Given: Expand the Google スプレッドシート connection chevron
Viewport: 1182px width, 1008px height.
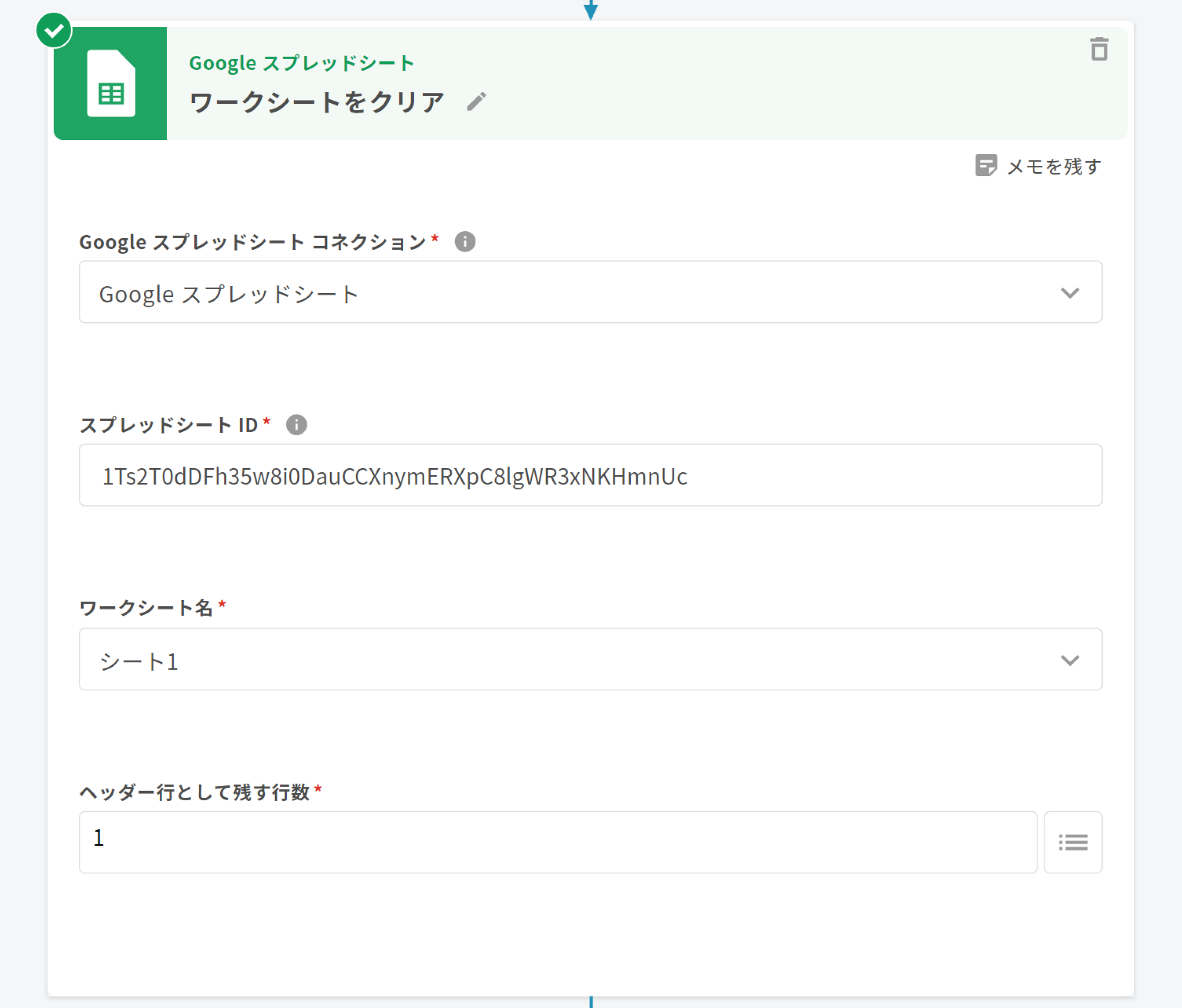Looking at the screenshot, I should (x=1070, y=293).
